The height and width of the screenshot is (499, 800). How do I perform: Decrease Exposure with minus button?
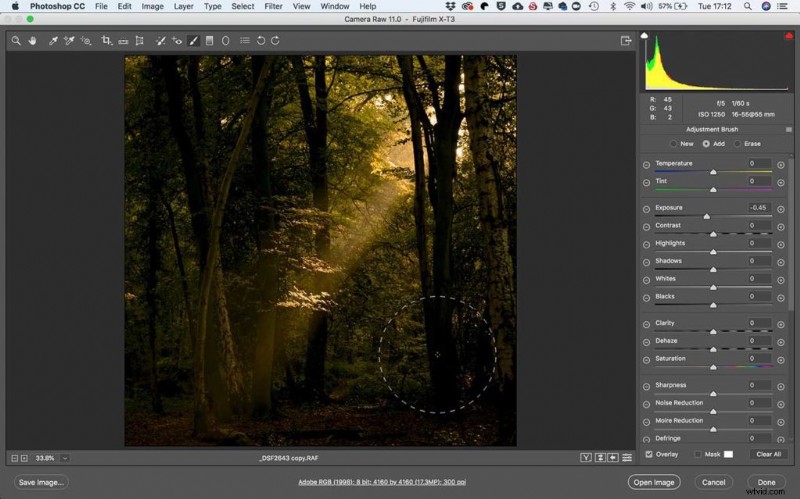646,209
